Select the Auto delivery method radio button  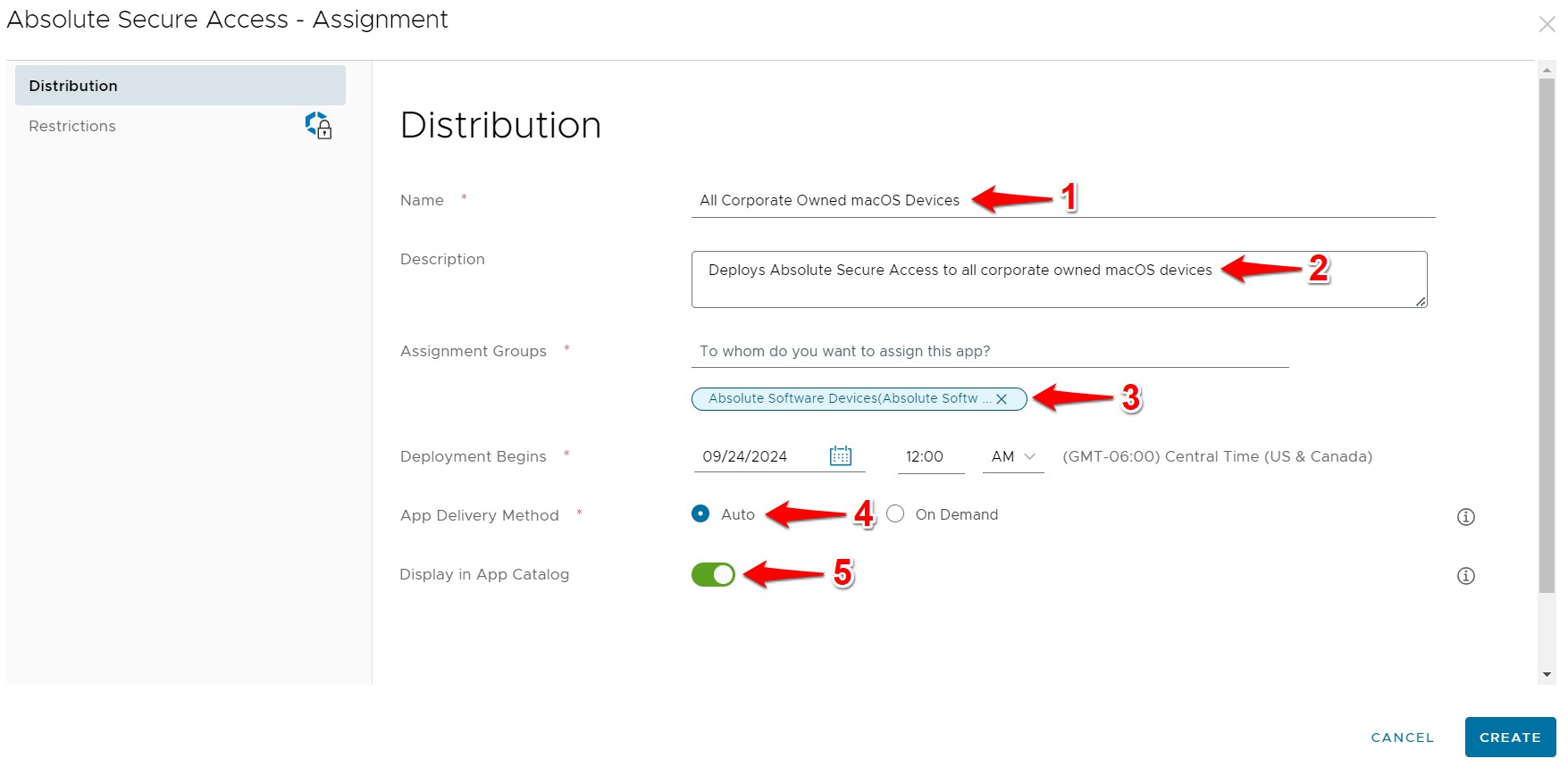pos(700,514)
